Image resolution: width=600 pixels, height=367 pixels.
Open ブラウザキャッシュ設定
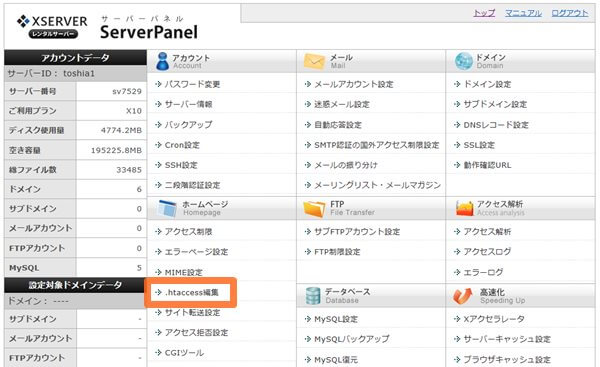[x=507, y=360]
